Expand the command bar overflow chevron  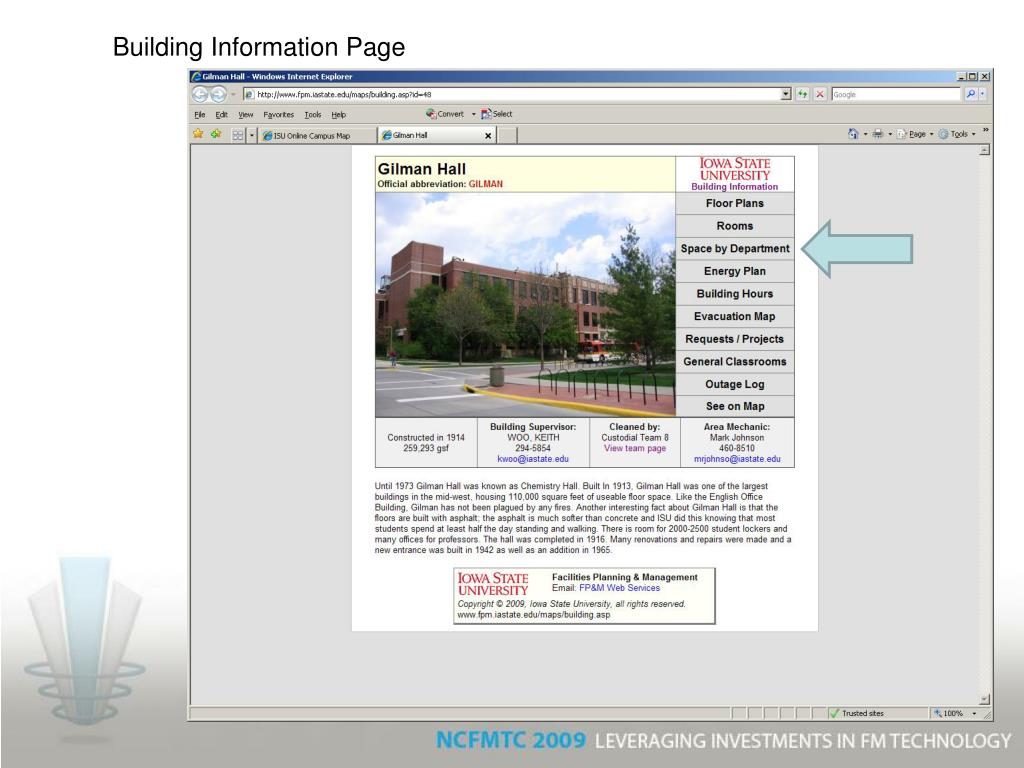pyautogui.click(x=985, y=131)
